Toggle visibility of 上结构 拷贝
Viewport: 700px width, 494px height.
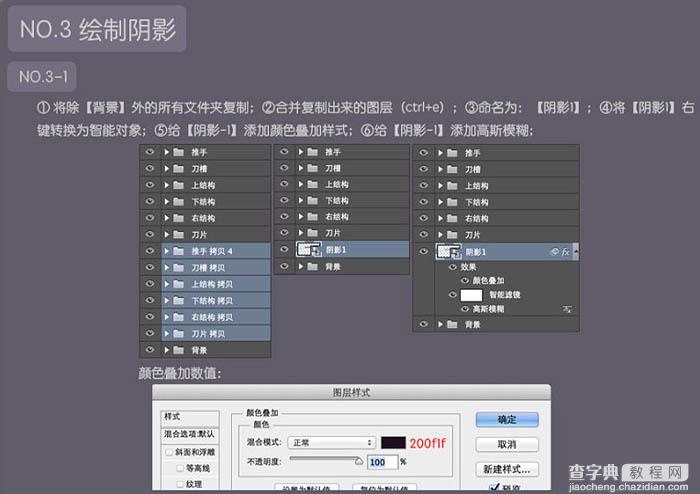(x=150, y=284)
